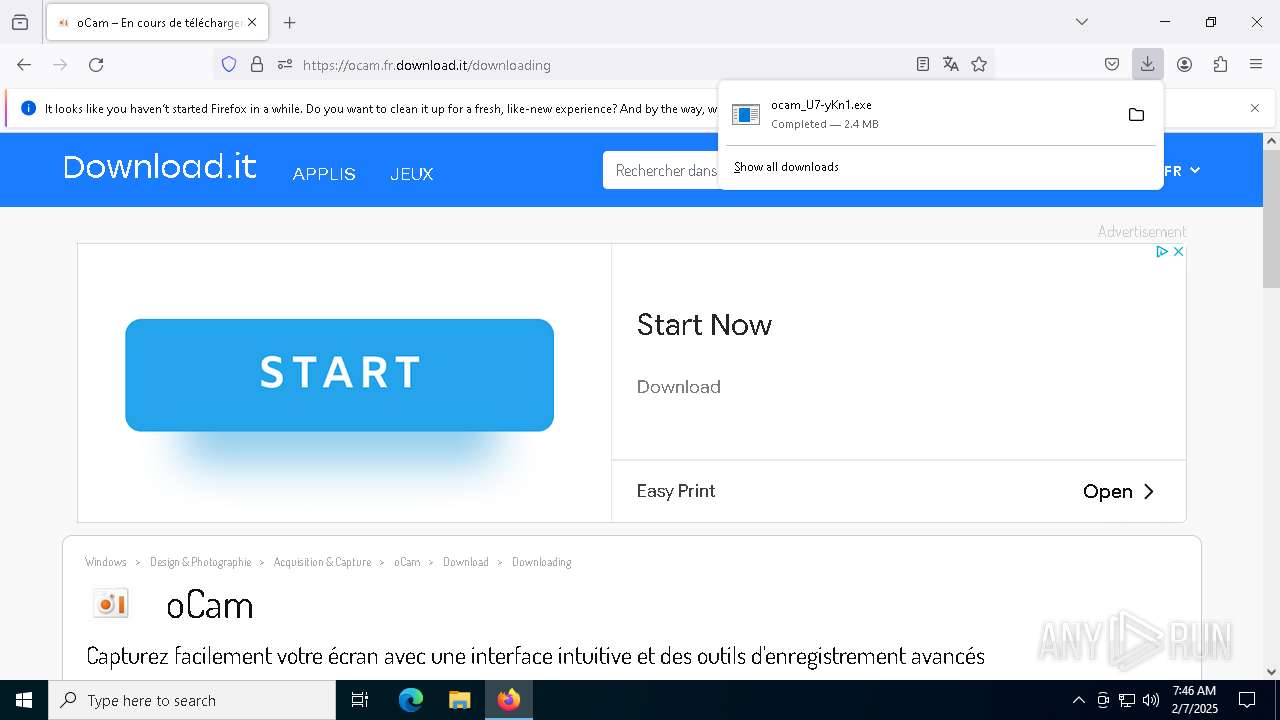The image size is (1280, 720).
Task: Open extensions puzzle icon
Action: point(1220,65)
